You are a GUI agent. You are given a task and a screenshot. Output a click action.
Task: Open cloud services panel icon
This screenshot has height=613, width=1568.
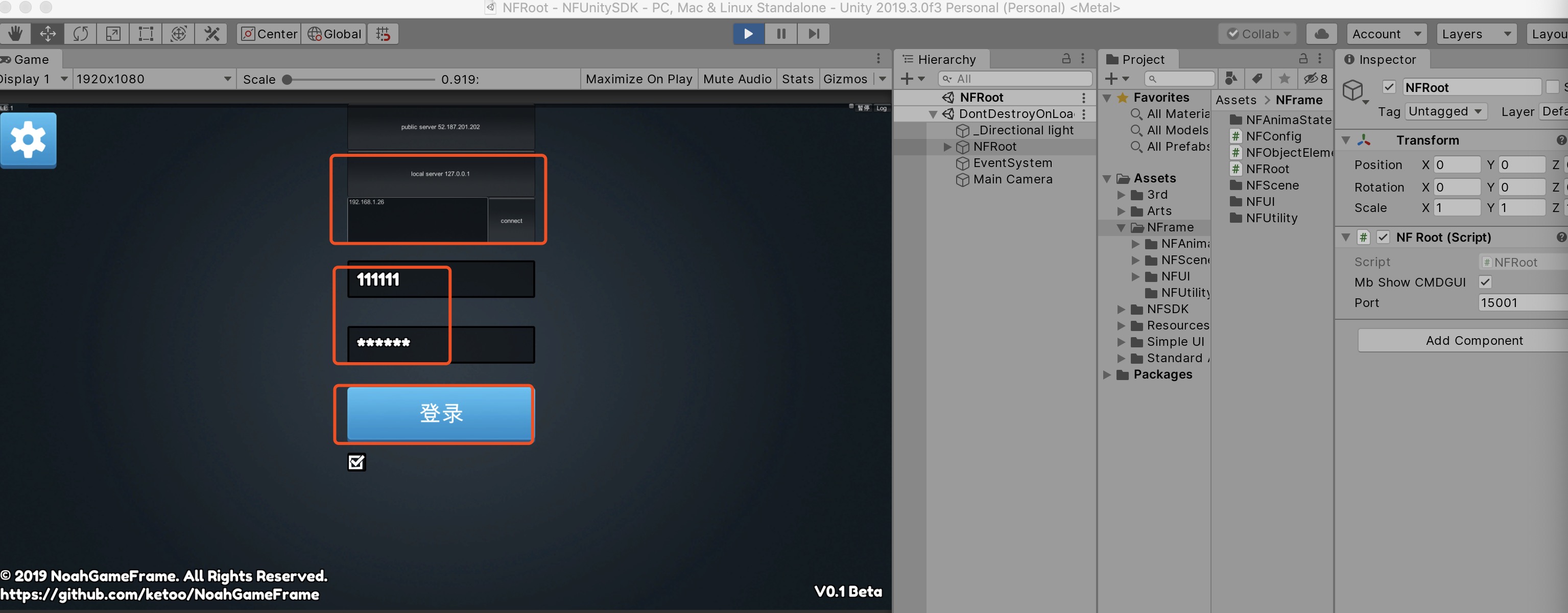1321,34
